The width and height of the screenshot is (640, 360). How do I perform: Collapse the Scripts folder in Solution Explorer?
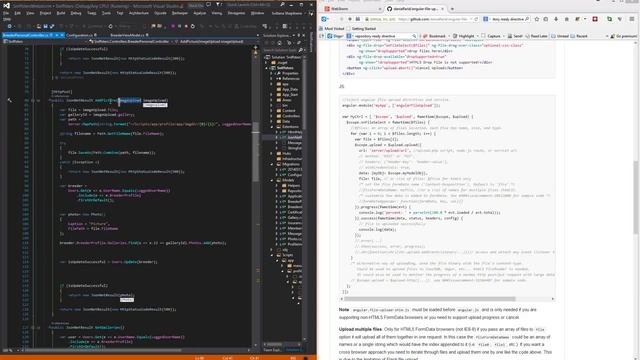click(272, 255)
